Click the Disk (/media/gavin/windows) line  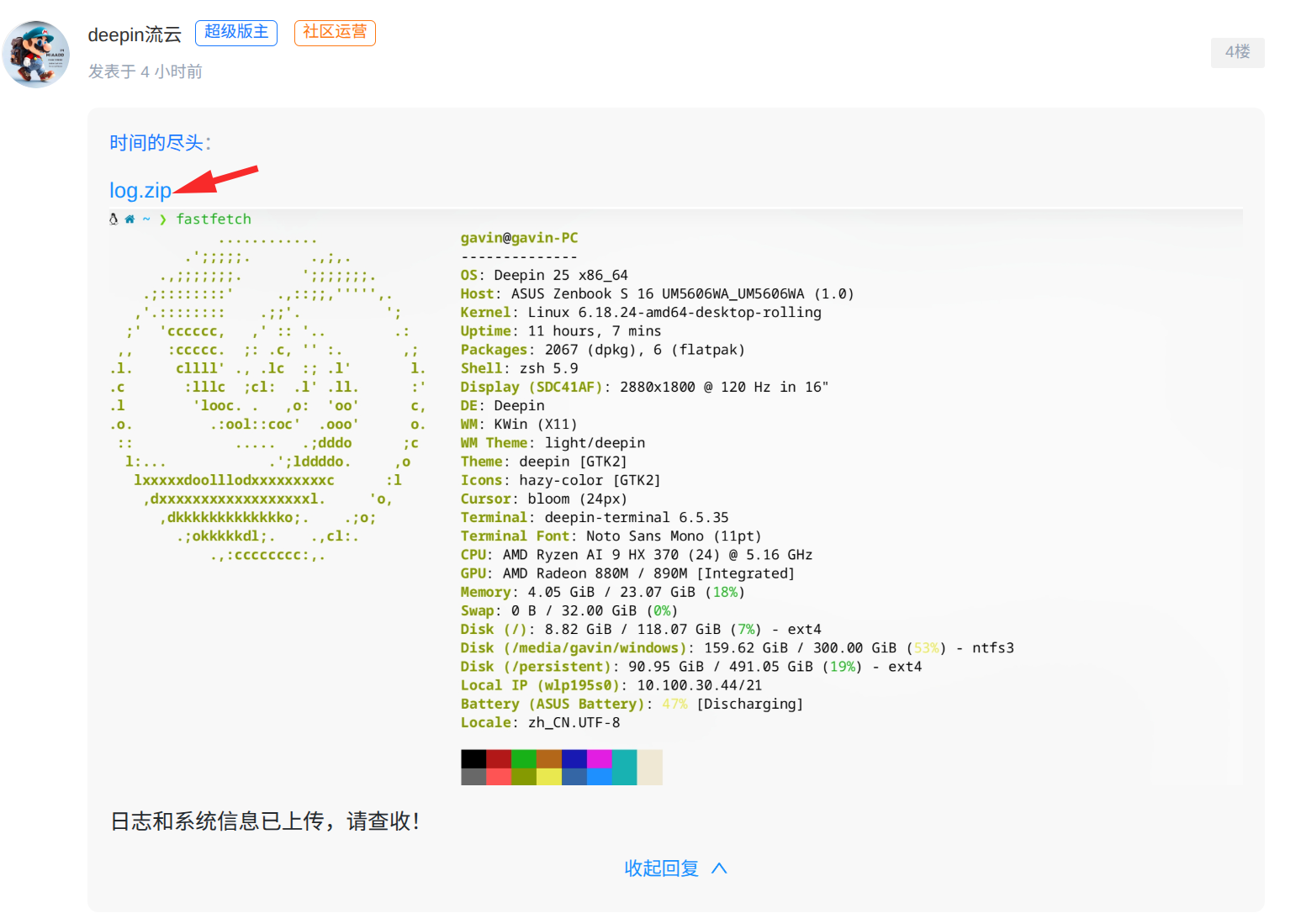[737, 647]
